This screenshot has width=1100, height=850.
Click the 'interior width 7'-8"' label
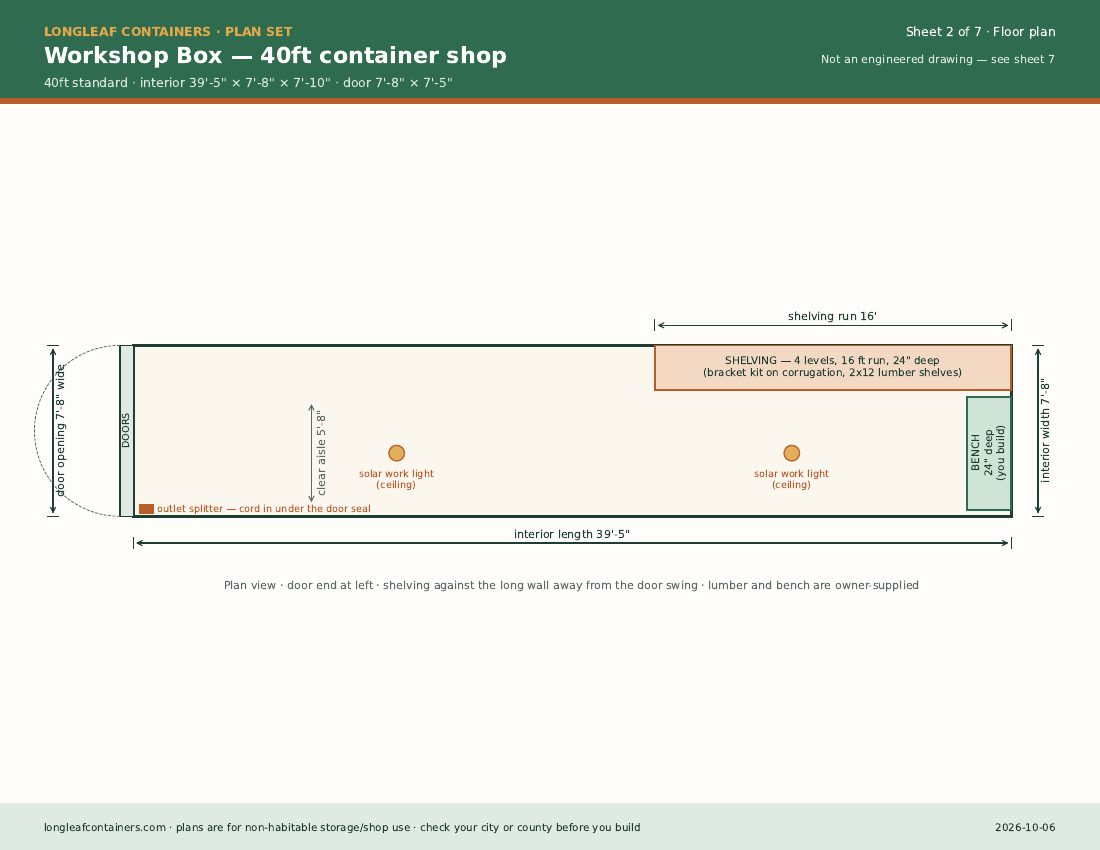pyautogui.click(x=1045, y=431)
